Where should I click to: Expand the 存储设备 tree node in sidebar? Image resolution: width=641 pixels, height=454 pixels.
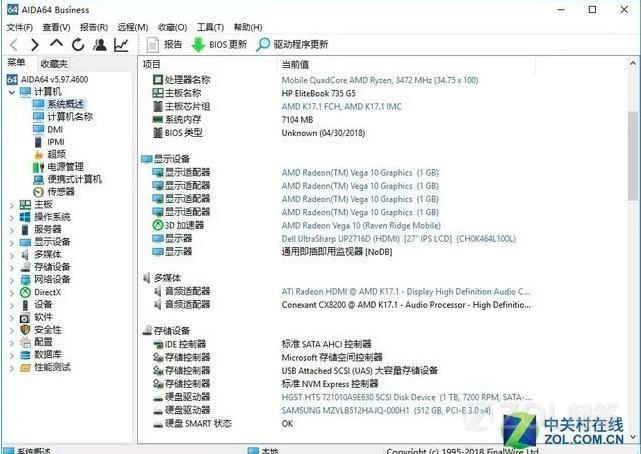[11, 268]
